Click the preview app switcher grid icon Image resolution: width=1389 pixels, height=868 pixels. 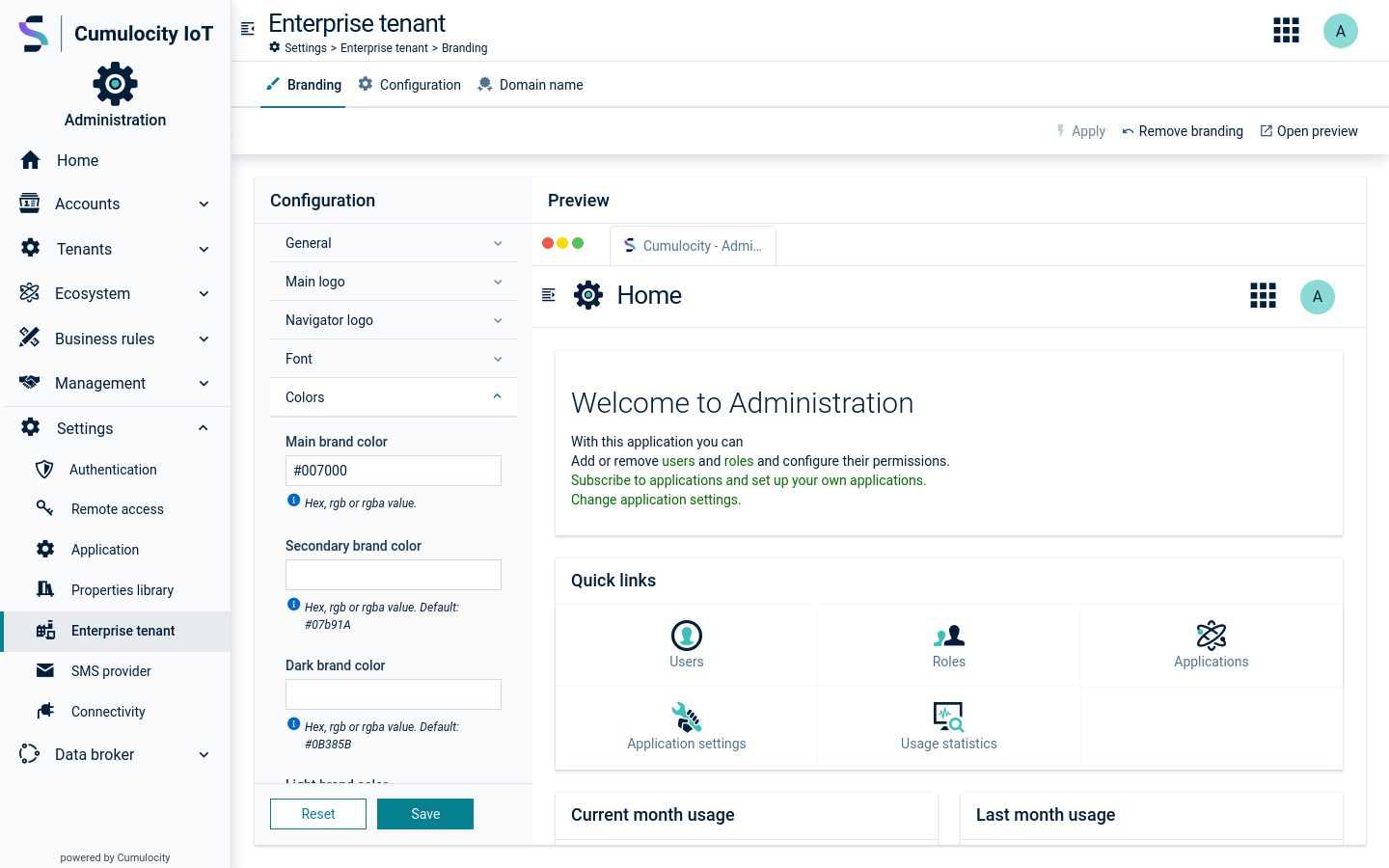[1264, 296]
